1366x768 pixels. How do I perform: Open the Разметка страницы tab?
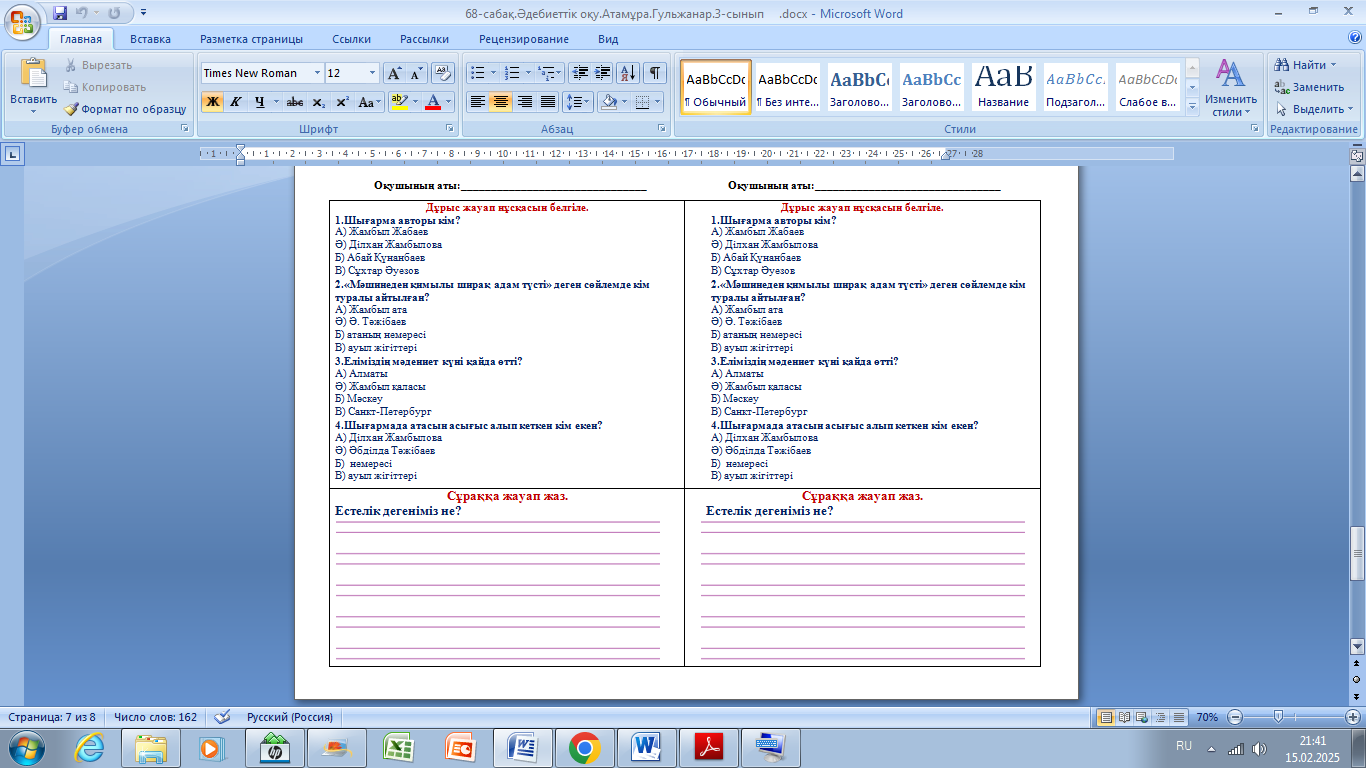tap(251, 39)
